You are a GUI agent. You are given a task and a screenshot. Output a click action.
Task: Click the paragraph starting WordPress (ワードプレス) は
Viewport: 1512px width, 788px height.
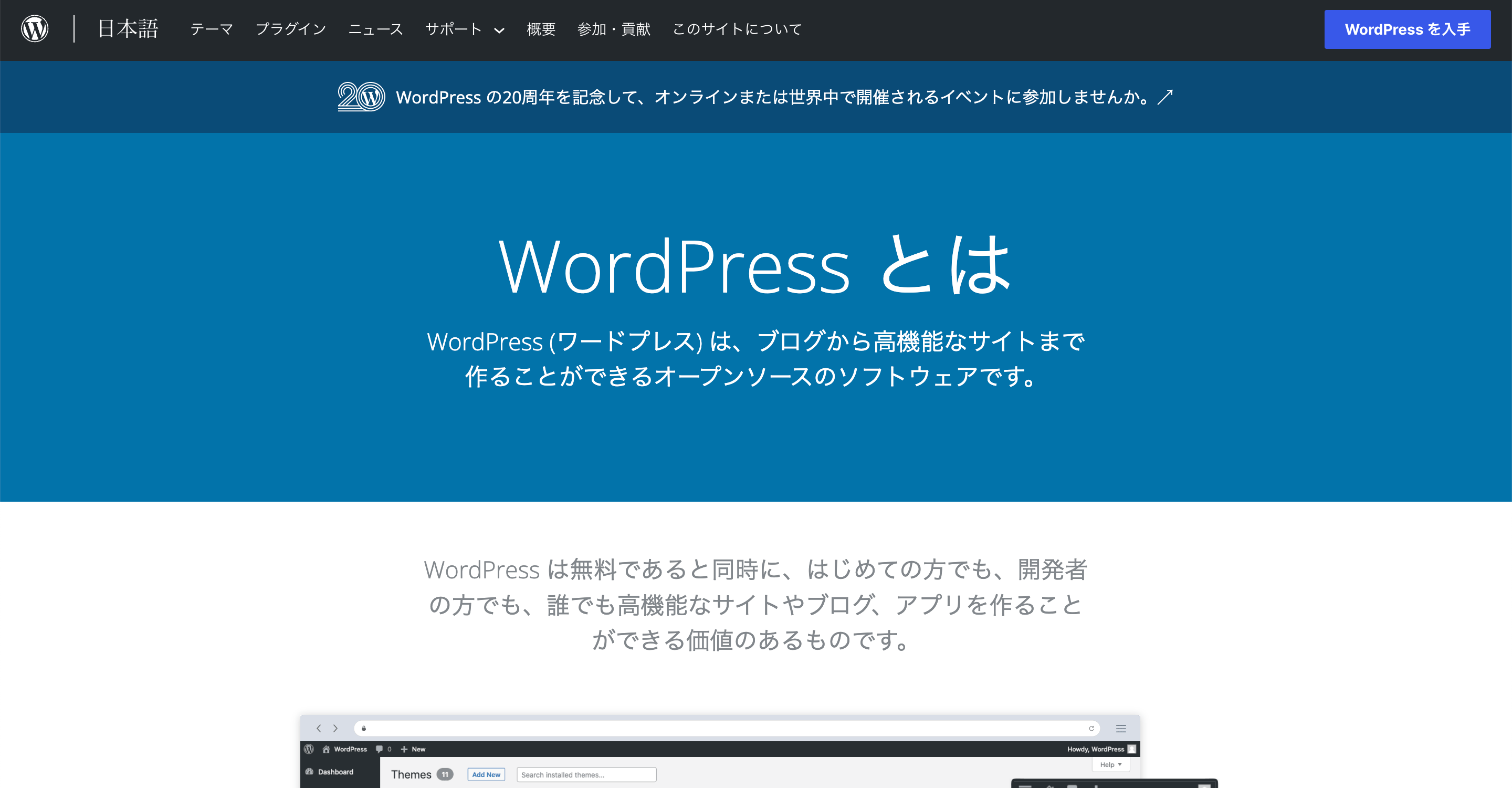(x=755, y=359)
